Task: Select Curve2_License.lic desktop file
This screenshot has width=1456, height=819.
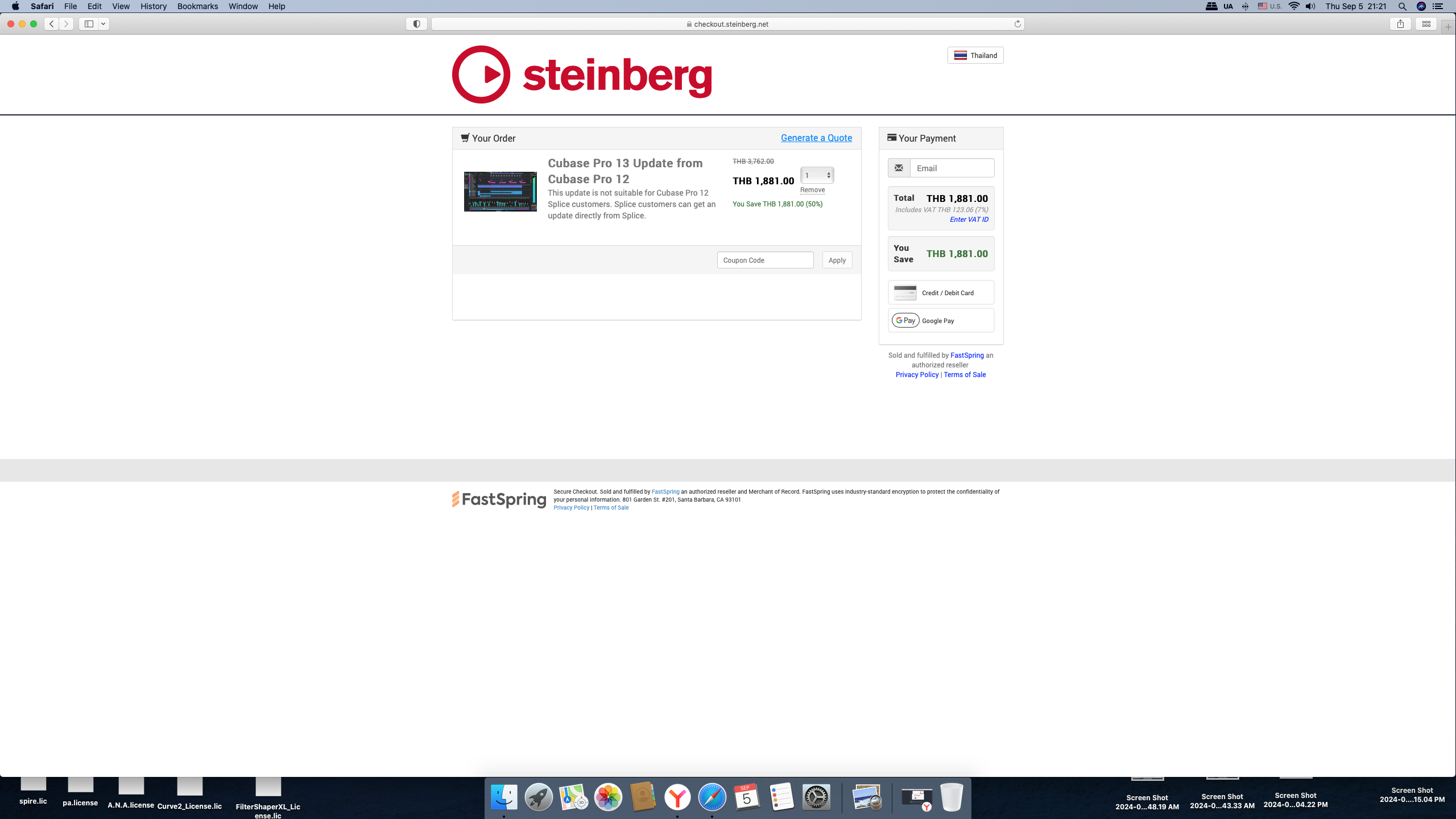Action: click(189, 794)
